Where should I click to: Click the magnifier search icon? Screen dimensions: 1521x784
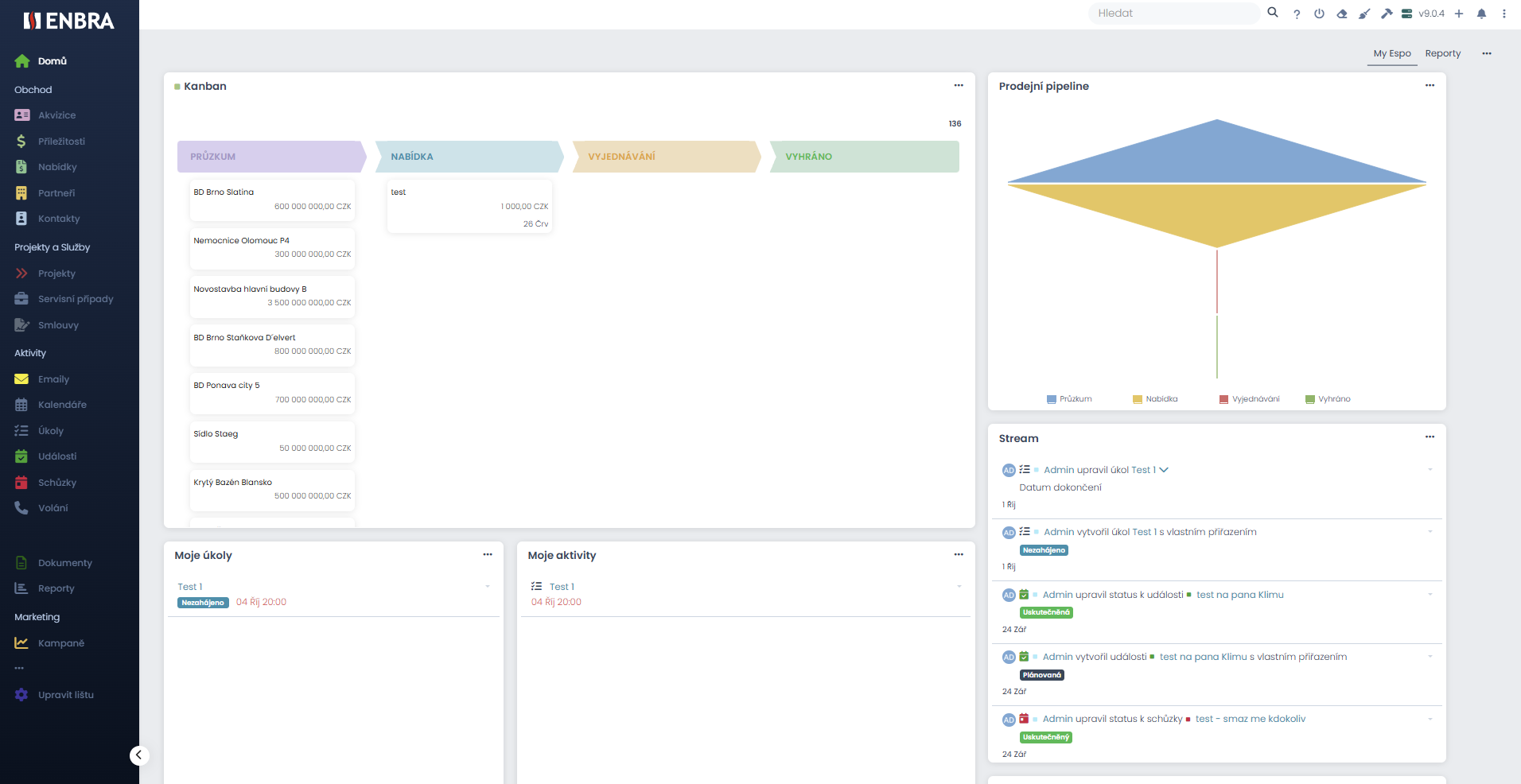[x=1273, y=13]
